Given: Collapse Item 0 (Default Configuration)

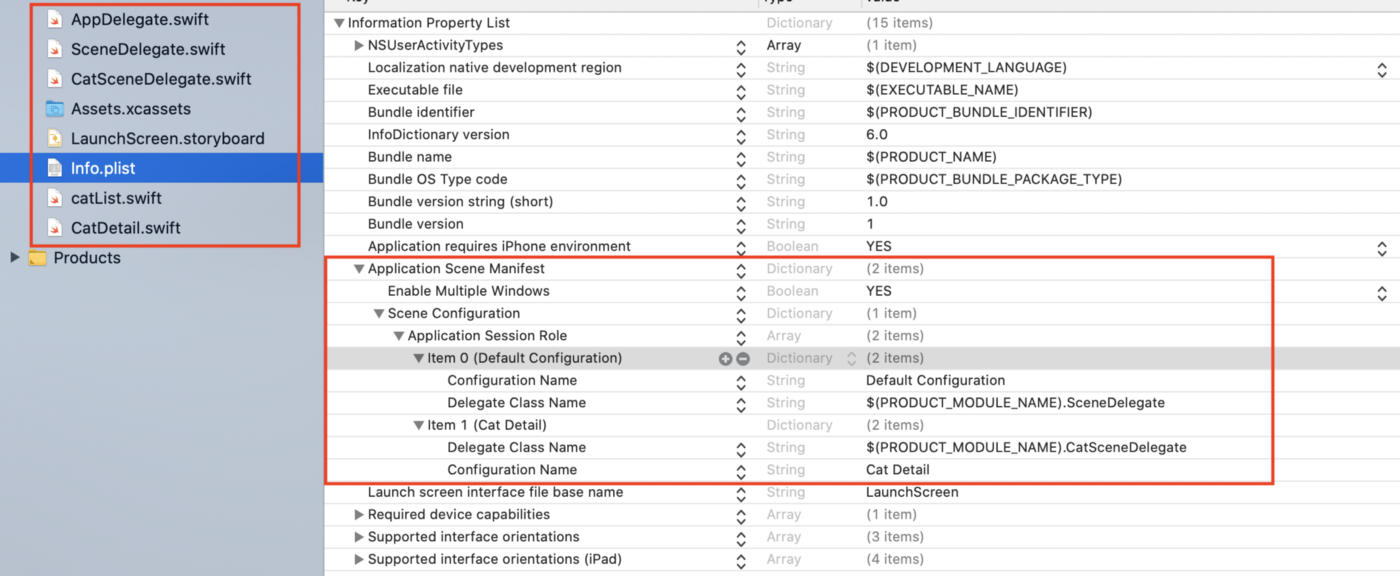Looking at the screenshot, I should click(x=419, y=358).
